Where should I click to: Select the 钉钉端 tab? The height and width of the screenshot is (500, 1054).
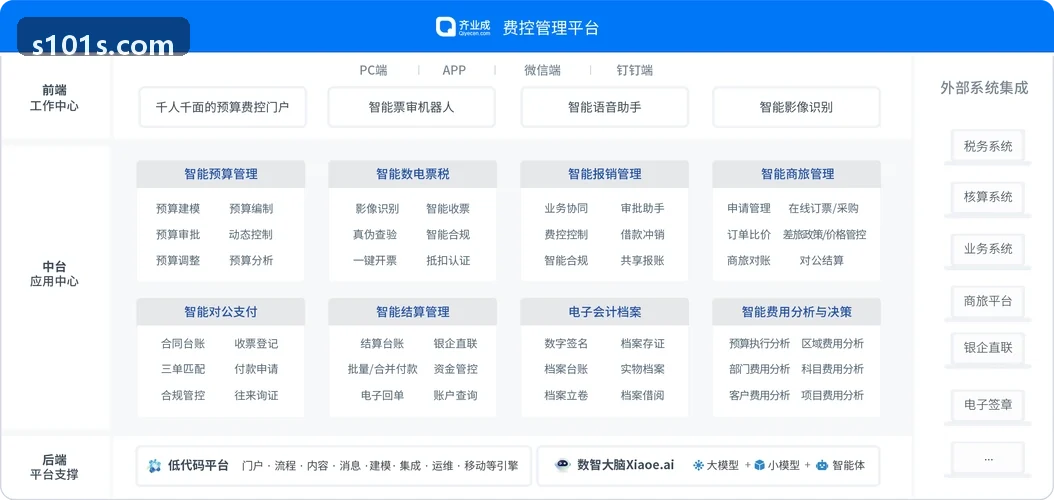tap(635, 70)
